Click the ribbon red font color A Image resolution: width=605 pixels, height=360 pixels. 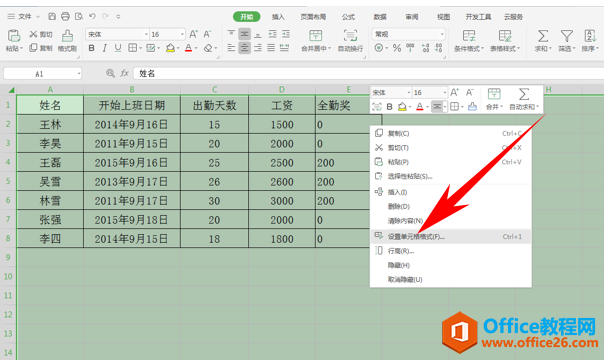188,48
